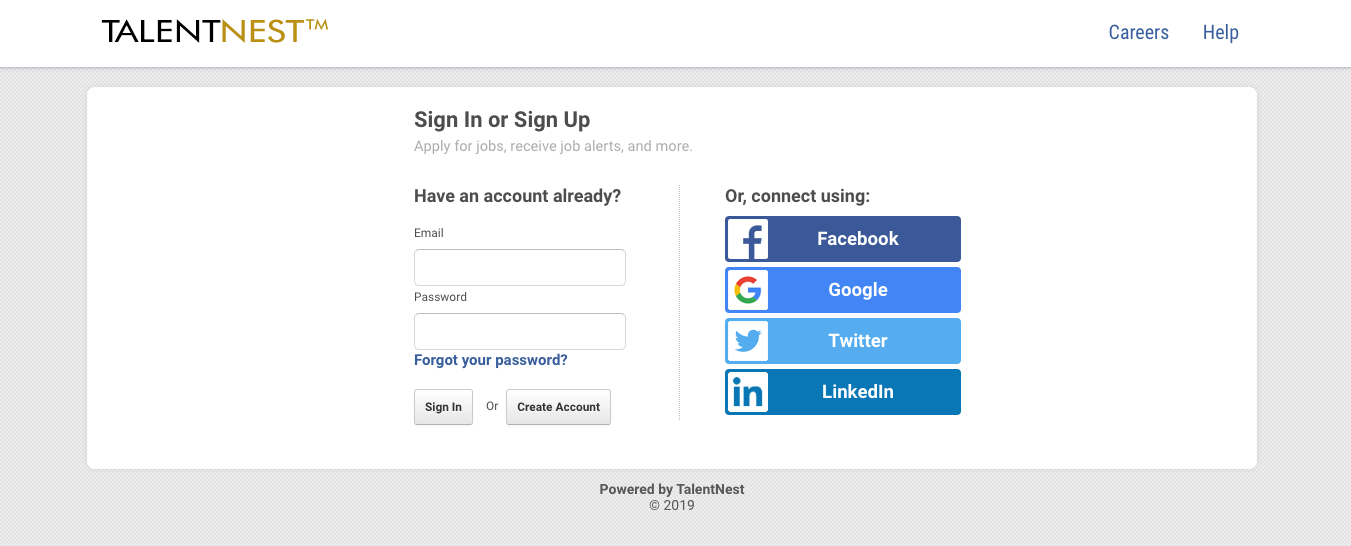The height and width of the screenshot is (546, 1351).
Task: Click the Twitter bird icon
Action: click(x=748, y=341)
